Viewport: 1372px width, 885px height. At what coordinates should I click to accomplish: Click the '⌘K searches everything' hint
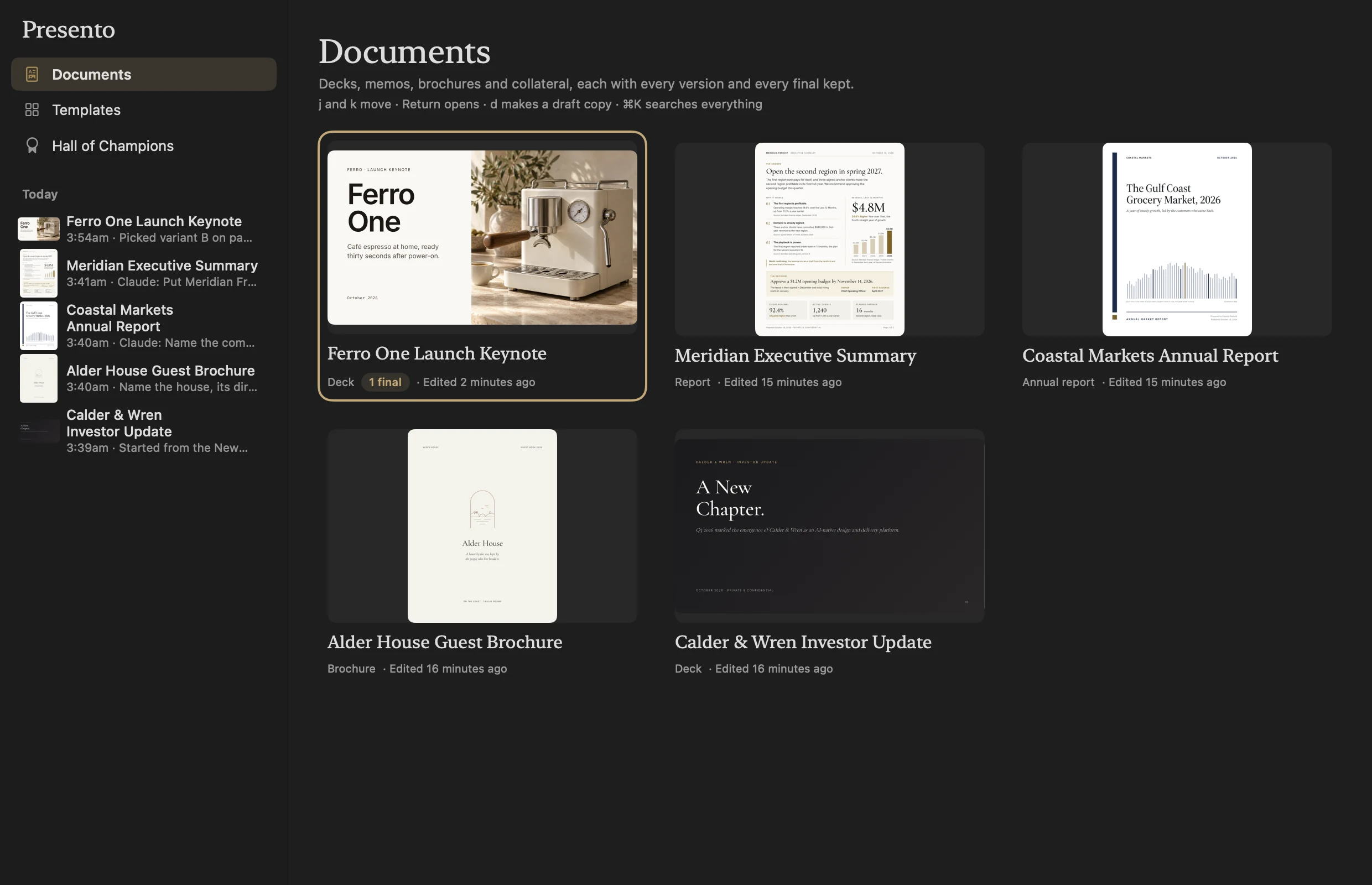692,104
